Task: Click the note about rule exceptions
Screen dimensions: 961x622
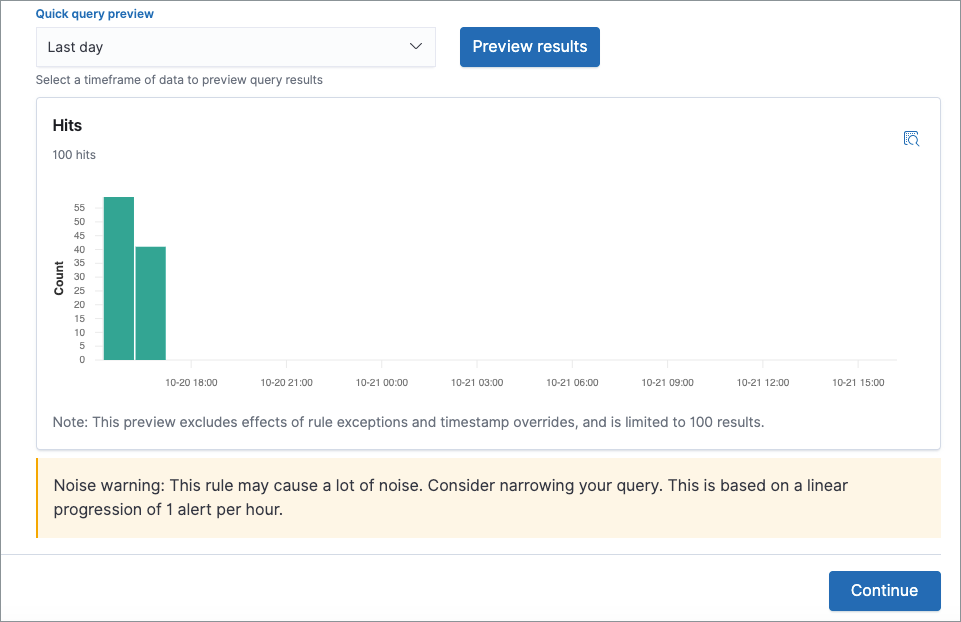Action: (408, 422)
